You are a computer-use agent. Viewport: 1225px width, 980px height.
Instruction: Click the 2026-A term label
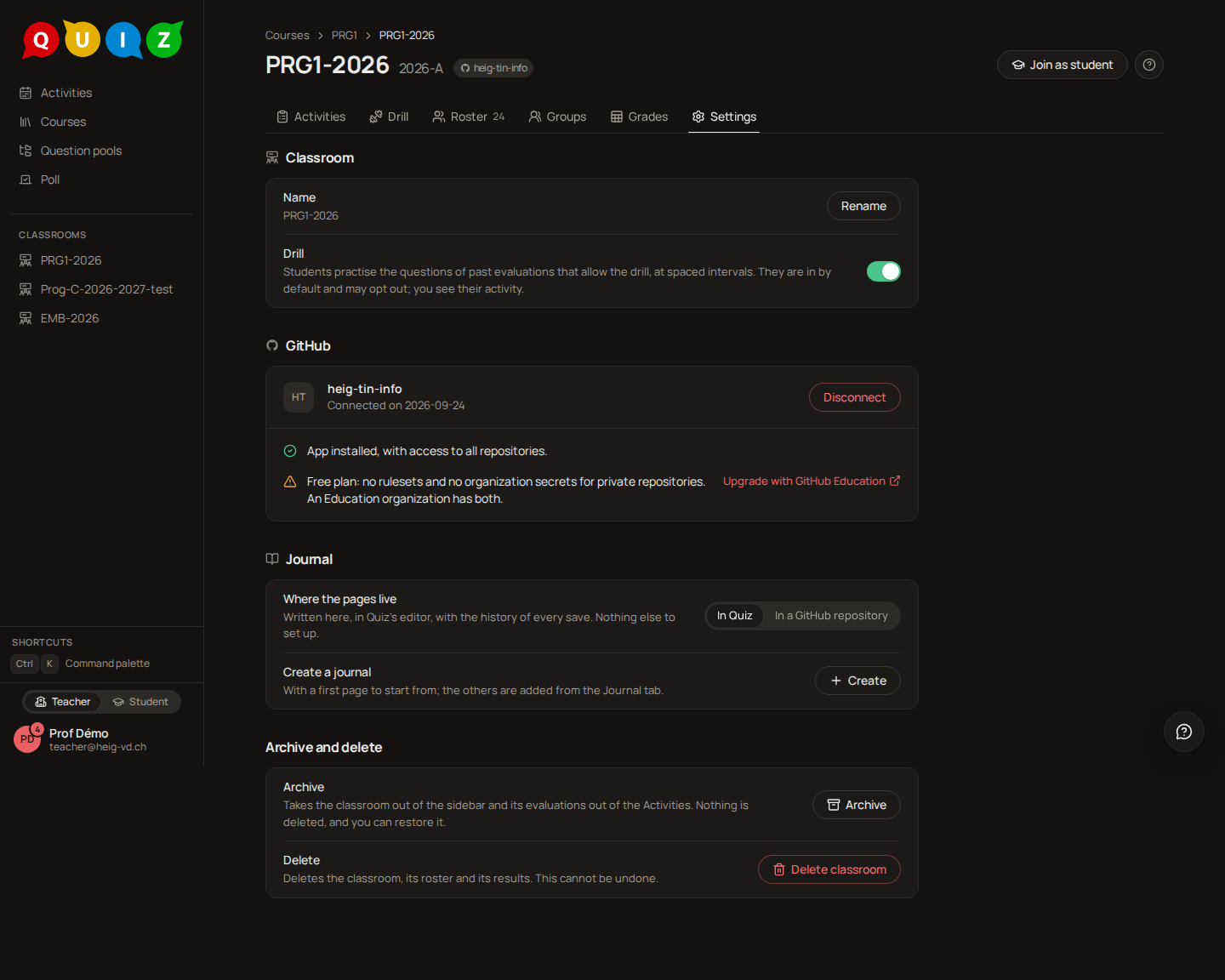click(421, 68)
